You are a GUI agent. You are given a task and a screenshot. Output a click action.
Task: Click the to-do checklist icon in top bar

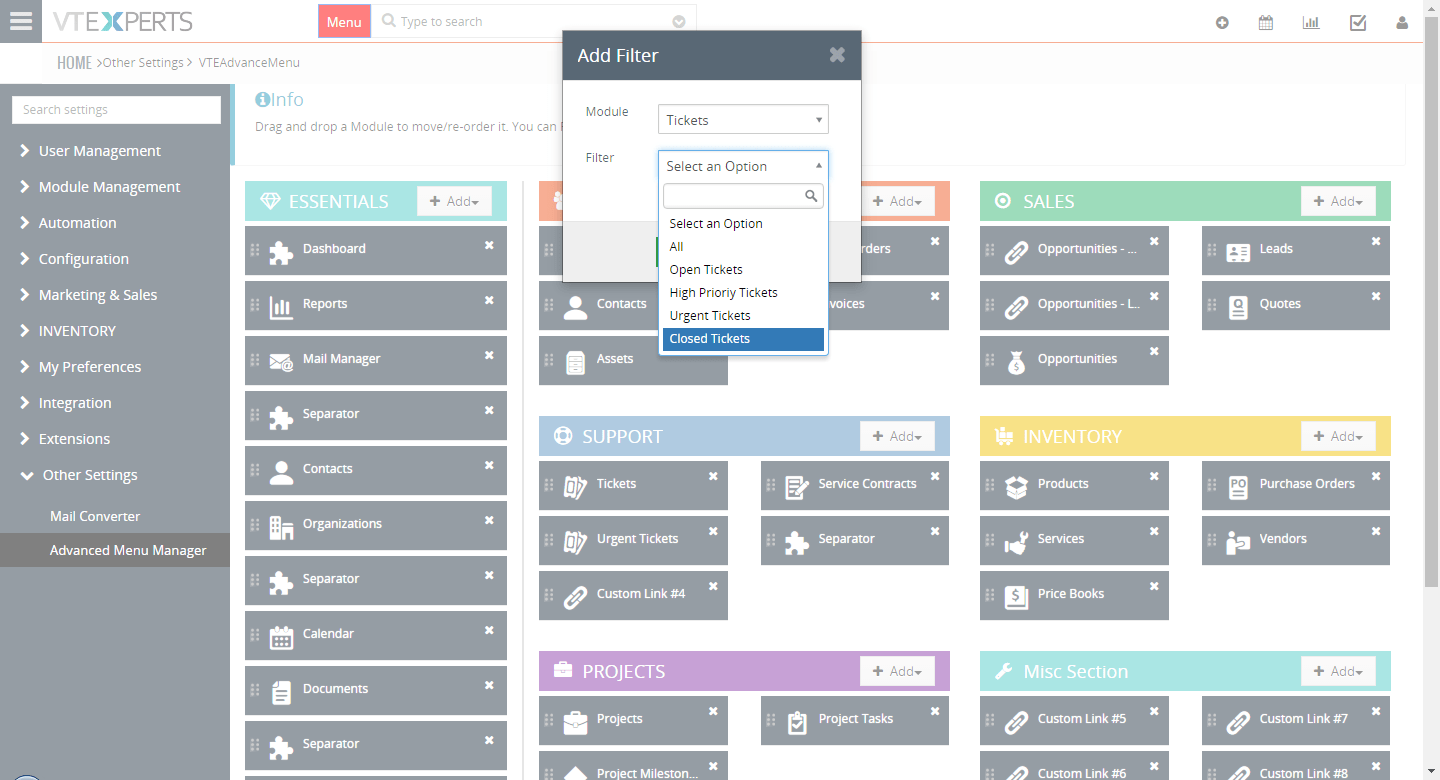[x=1357, y=21]
